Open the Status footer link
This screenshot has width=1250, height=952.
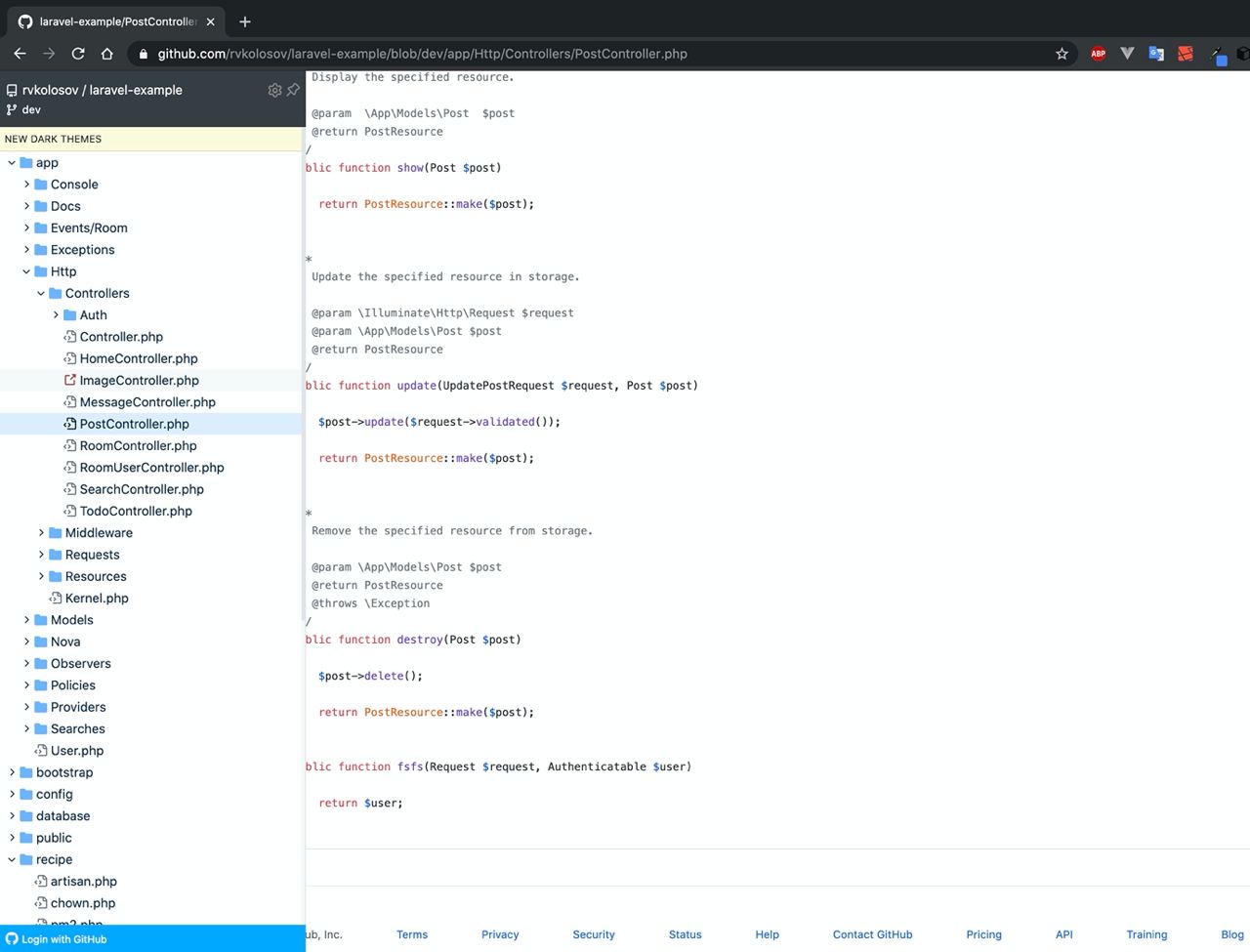[686, 934]
